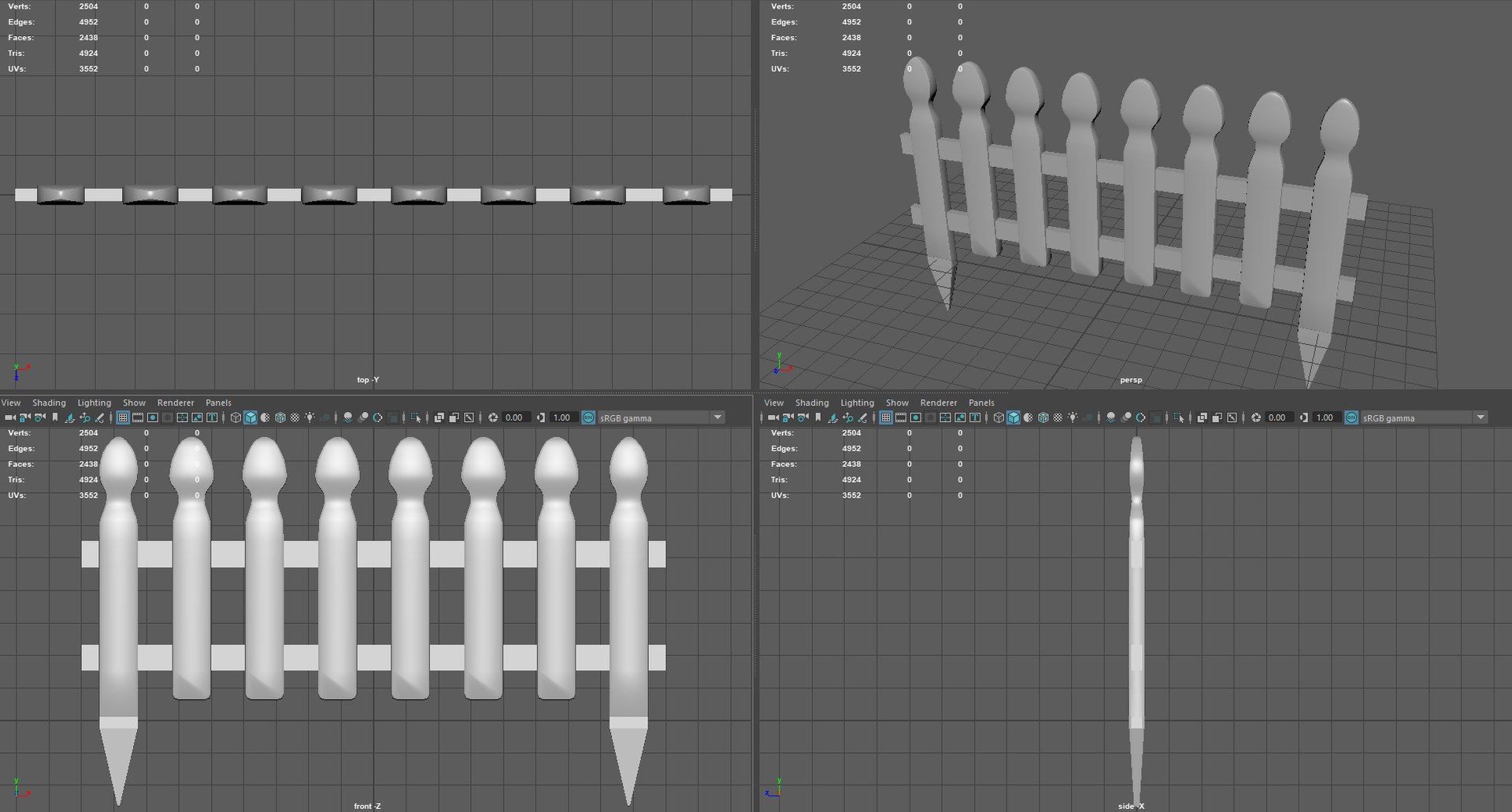Viewport: 1512px width, 812px height.
Task: Open sRGB gamma dropdown in front panel
Action: point(661,417)
